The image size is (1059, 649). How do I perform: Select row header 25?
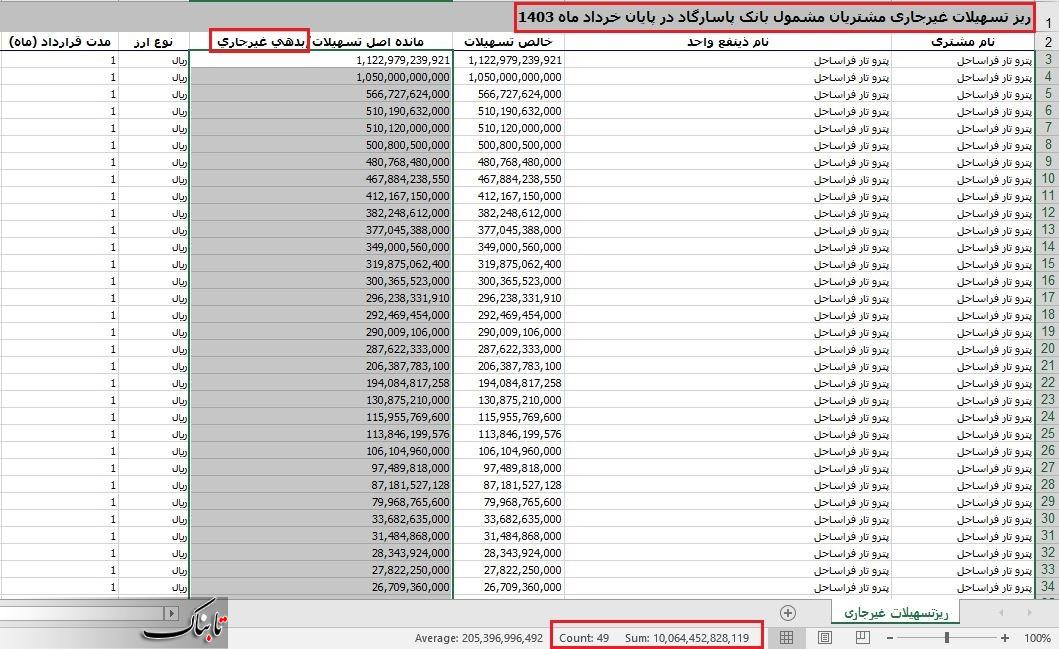click(1048, 434)
